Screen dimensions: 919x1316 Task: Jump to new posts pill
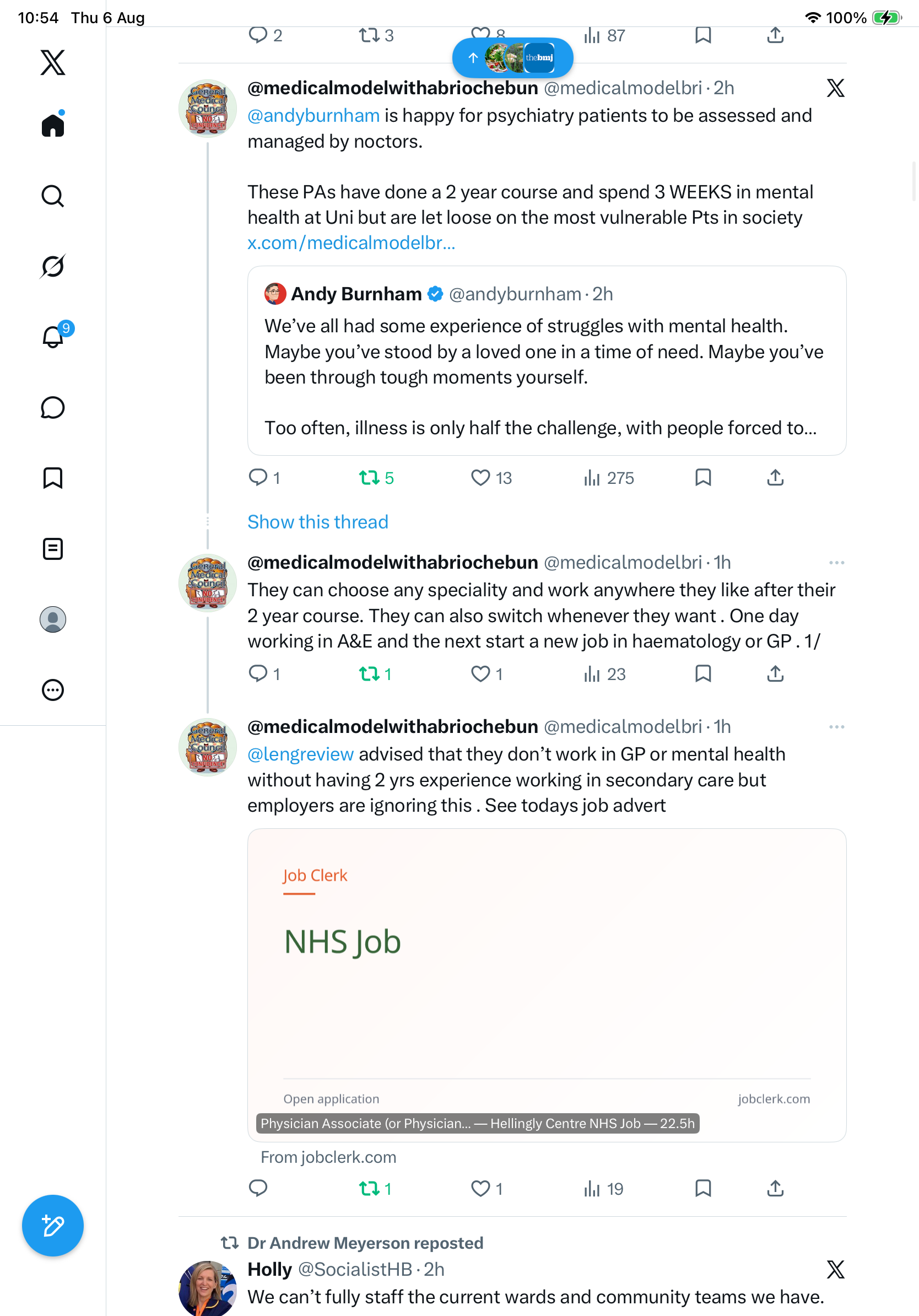(512, 58)
